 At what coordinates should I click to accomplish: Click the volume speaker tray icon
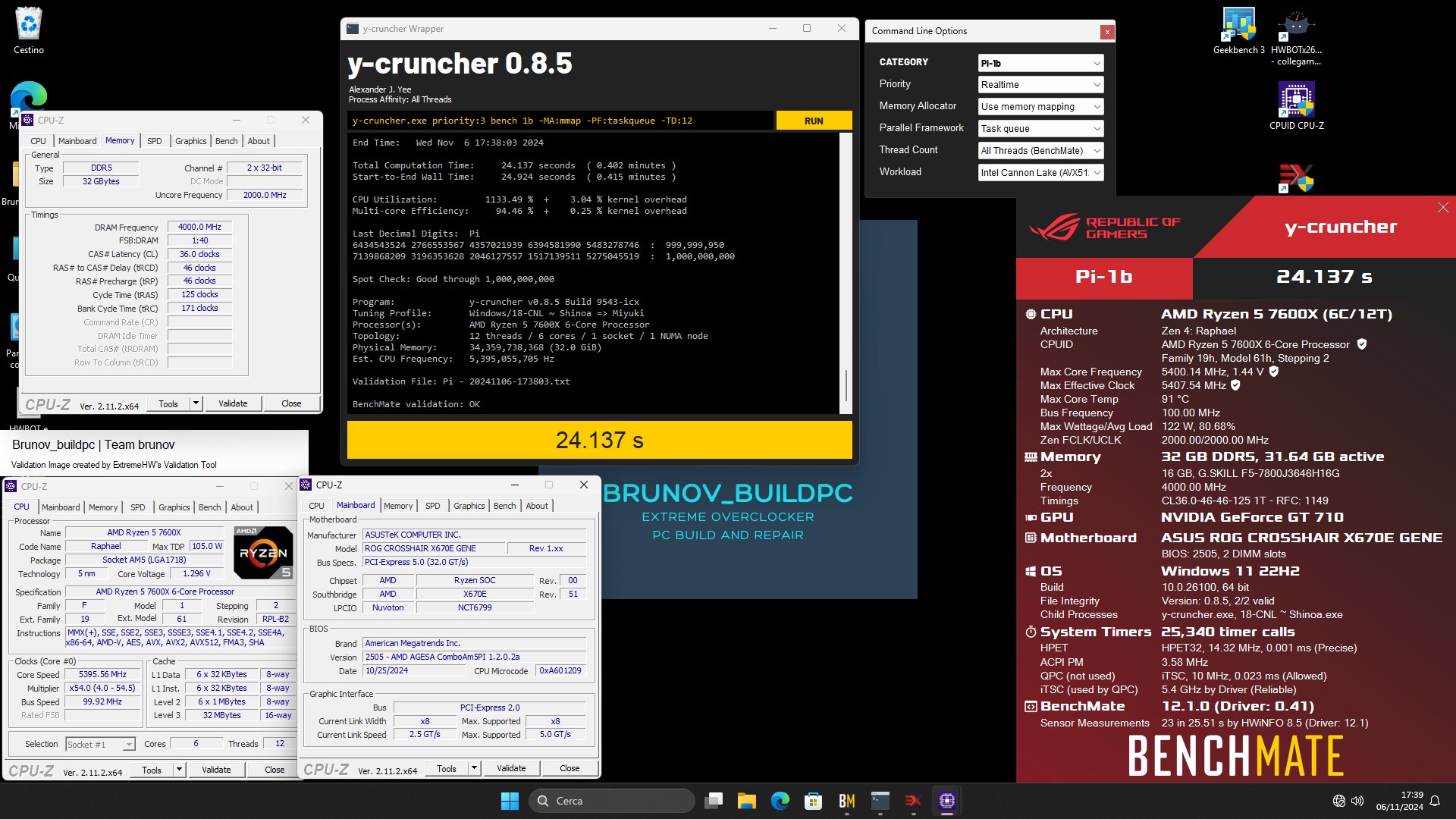[1357, 801]
